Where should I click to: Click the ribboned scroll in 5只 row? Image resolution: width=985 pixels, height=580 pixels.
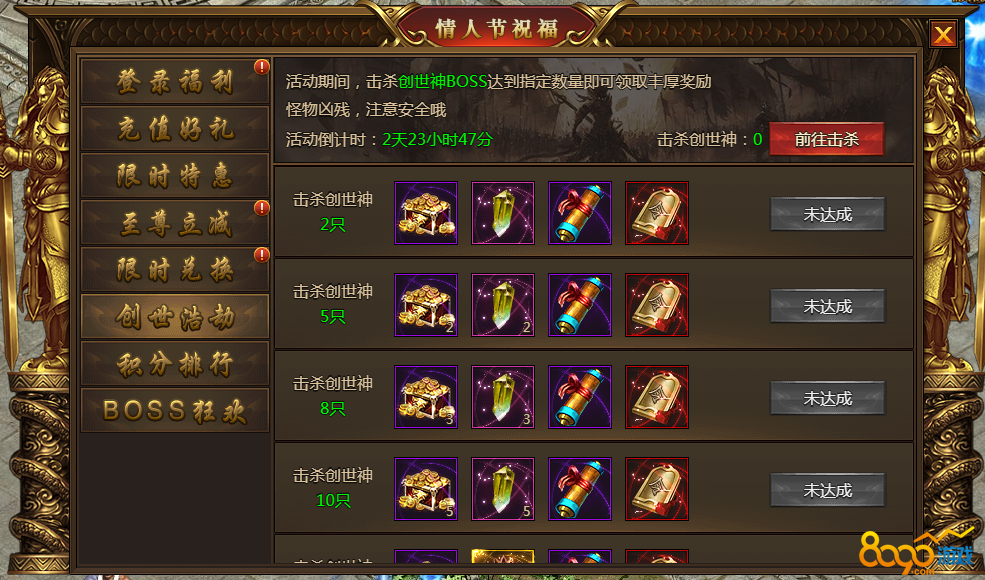pos(580,305)
